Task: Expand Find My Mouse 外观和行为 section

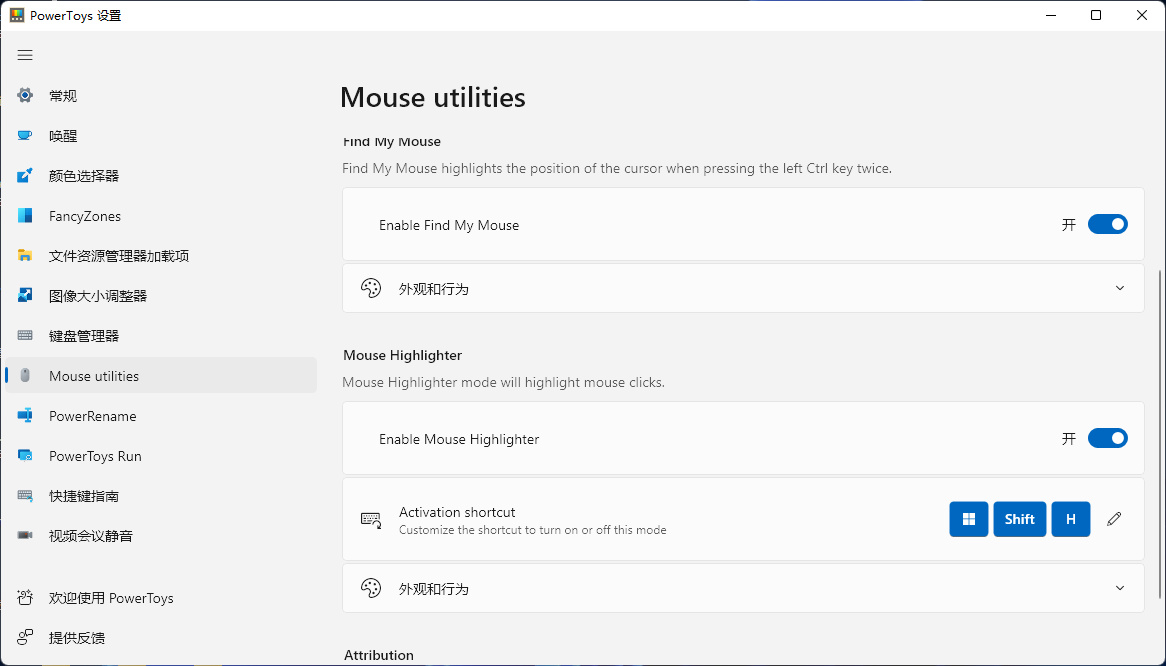Action: 1119,288
